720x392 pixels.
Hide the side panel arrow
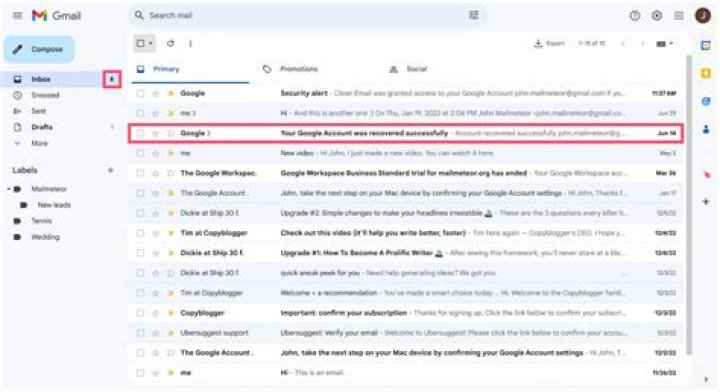706,379
